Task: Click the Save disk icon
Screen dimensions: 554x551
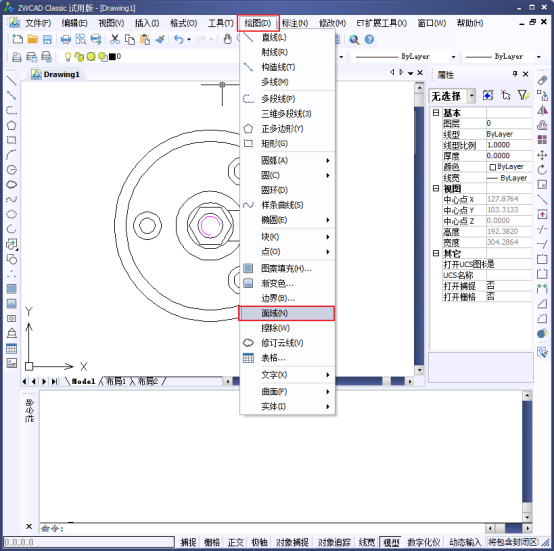Action: coord(47,39)
